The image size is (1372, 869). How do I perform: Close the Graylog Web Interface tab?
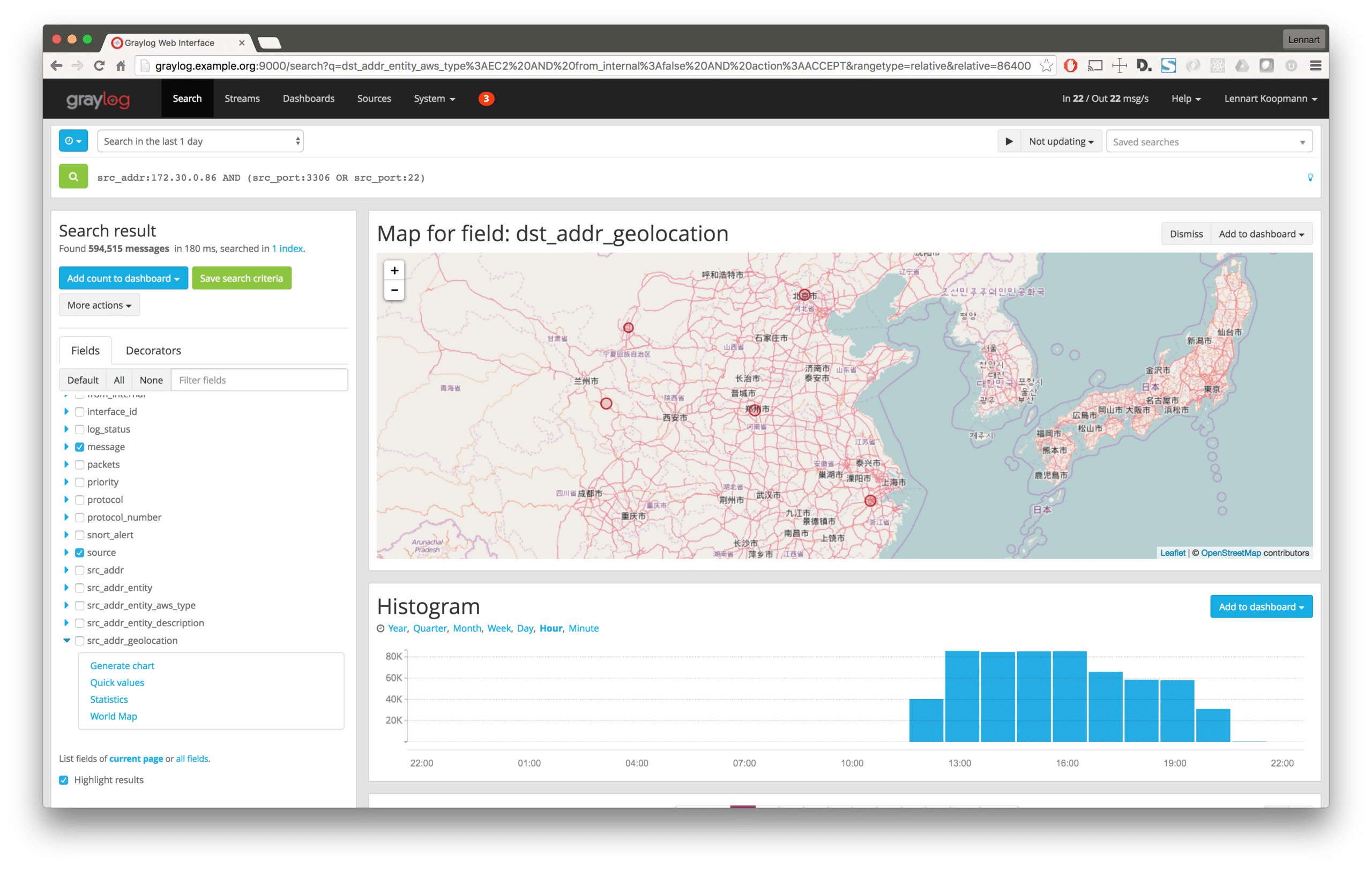242,43
